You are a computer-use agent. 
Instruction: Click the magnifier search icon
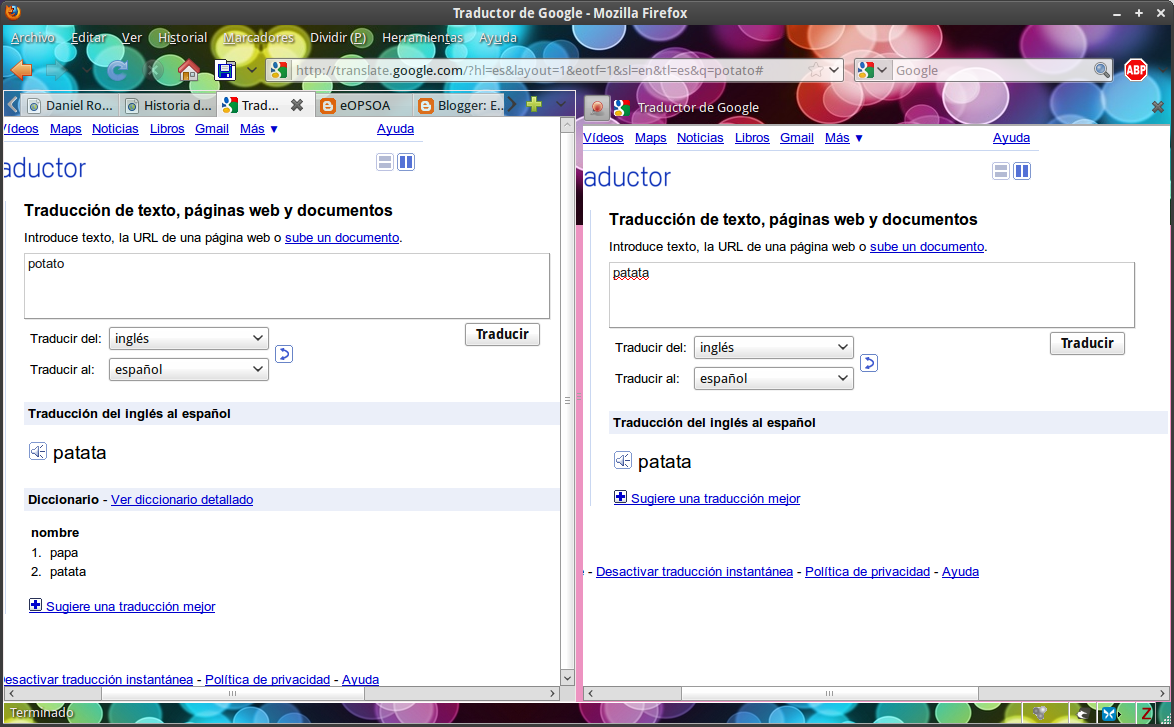(1101, 70)
